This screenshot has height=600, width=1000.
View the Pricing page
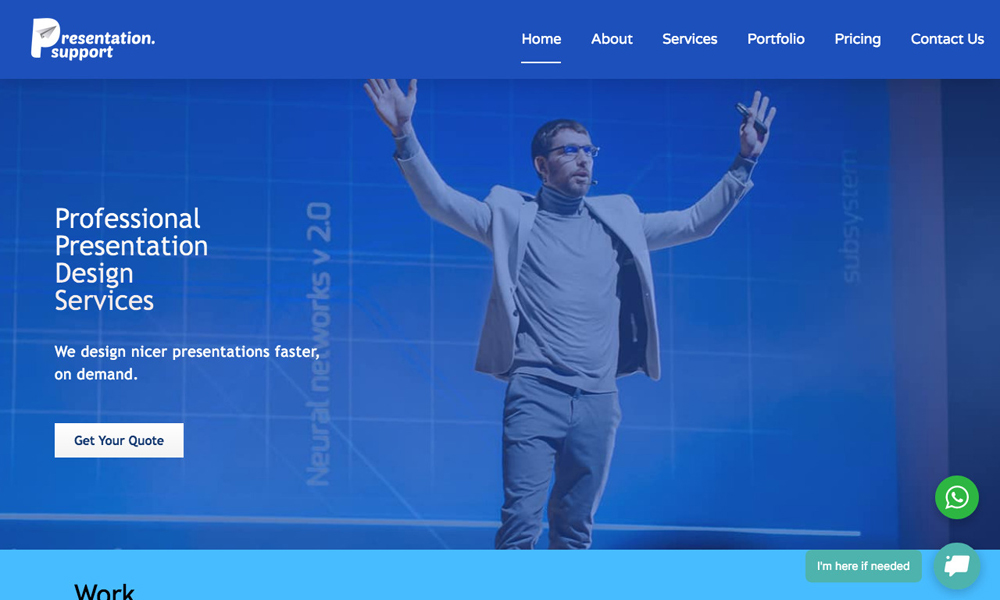click(x=857, y=39)
